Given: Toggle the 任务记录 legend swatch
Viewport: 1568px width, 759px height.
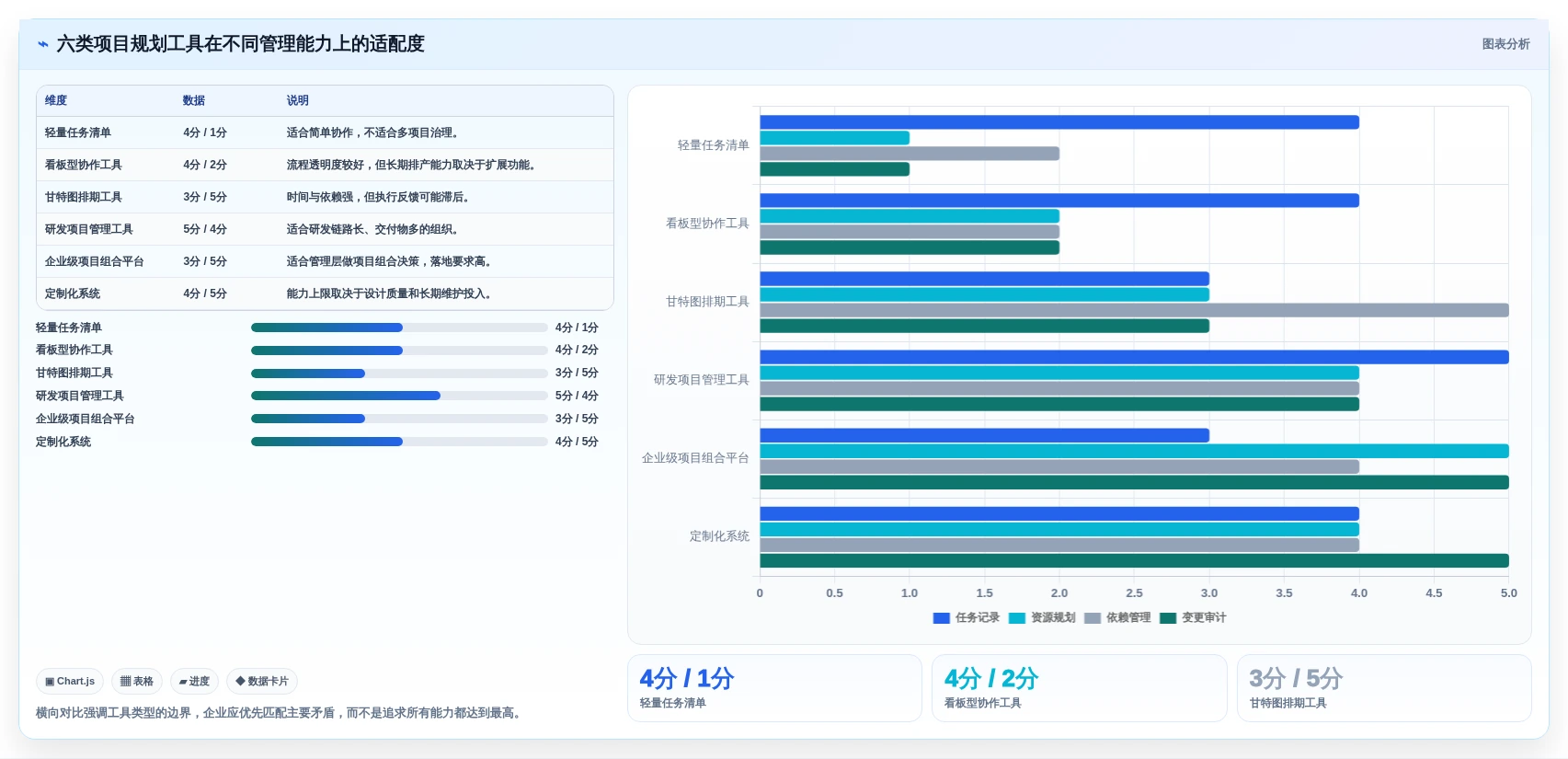Looking at the screenshot, I should (941, 618).
